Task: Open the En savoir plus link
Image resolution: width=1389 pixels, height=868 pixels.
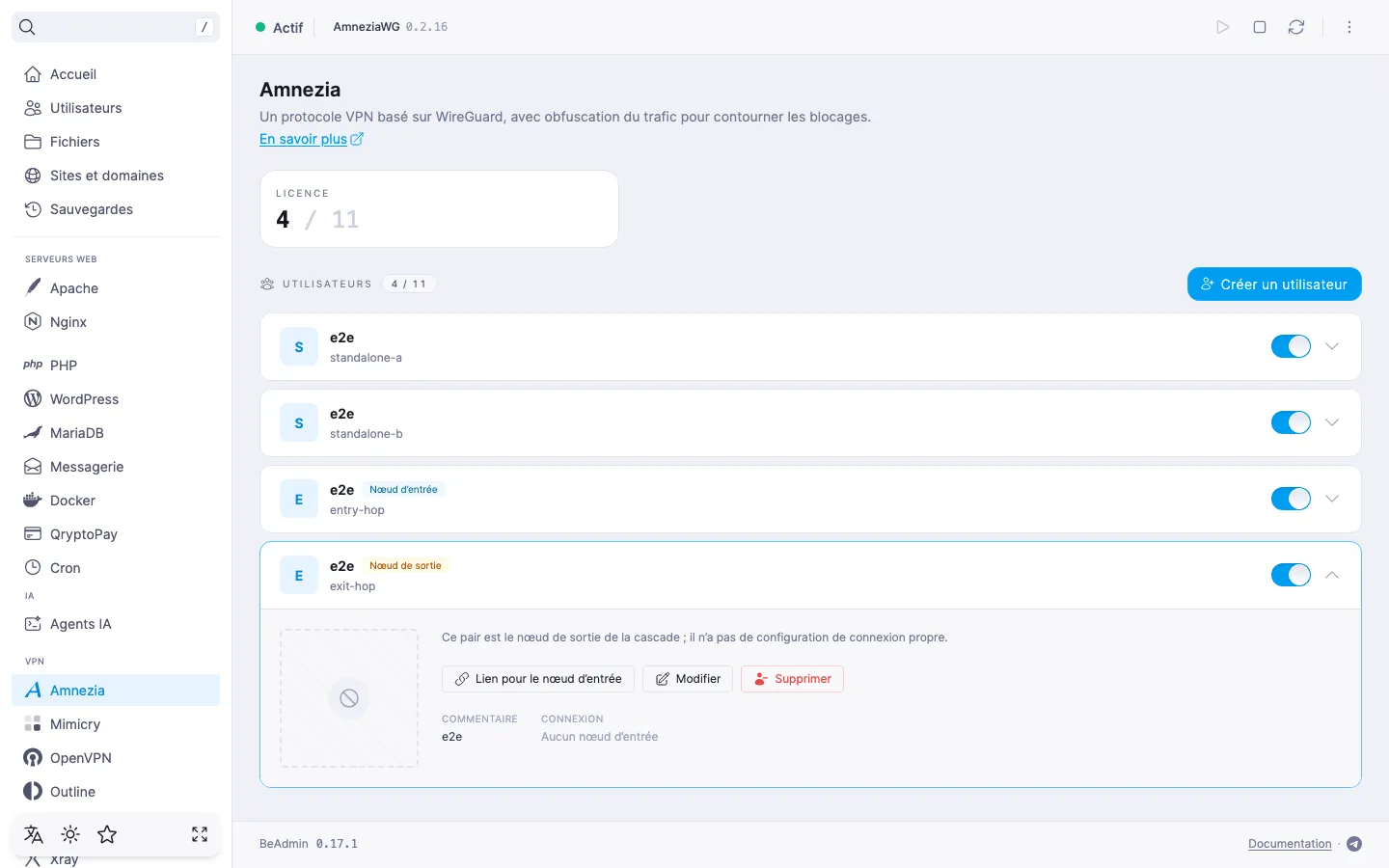Action: click(312, 139)
